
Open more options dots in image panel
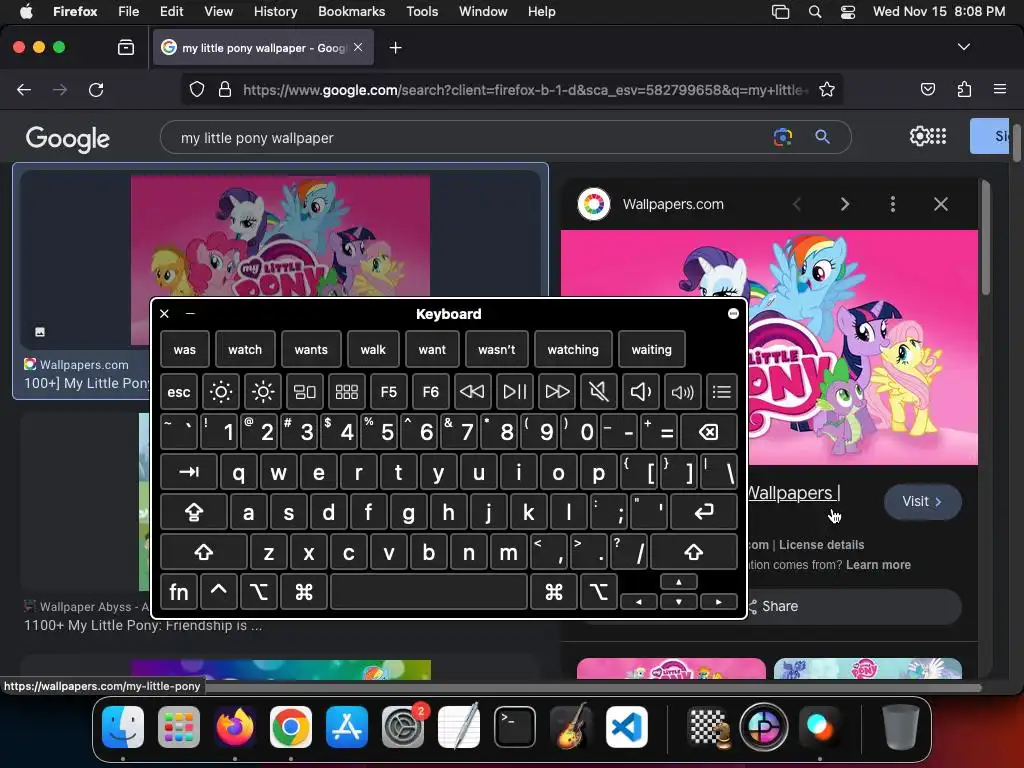pos(893,204)
